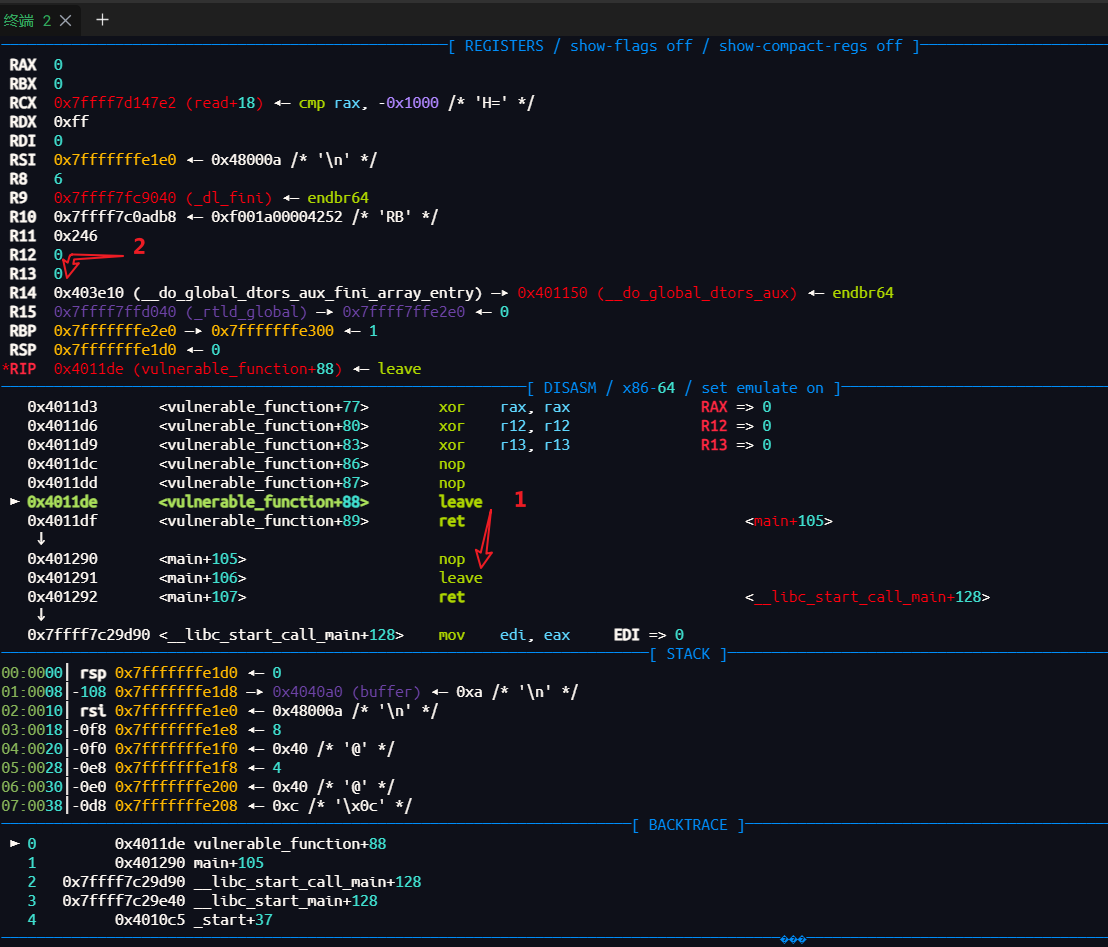Click the ret at main+107
The height and width of the screenshot is (947, 1108).
point(452,598)
